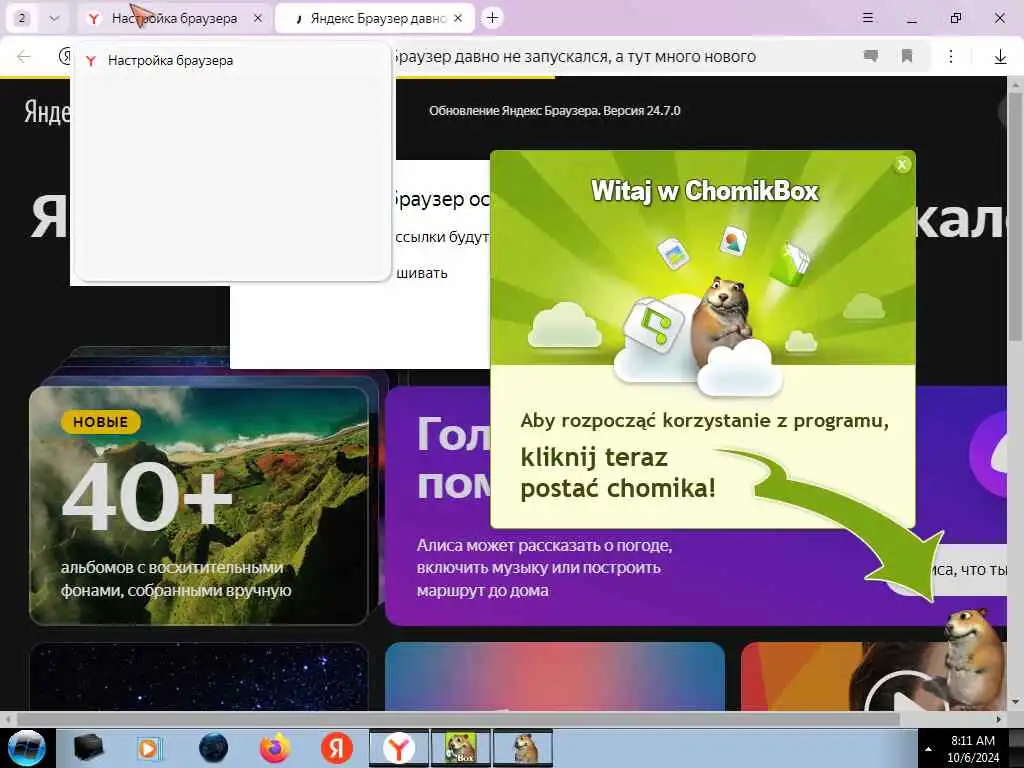Click the НОВЫЕ yellow badge

(x=101, y=422)
